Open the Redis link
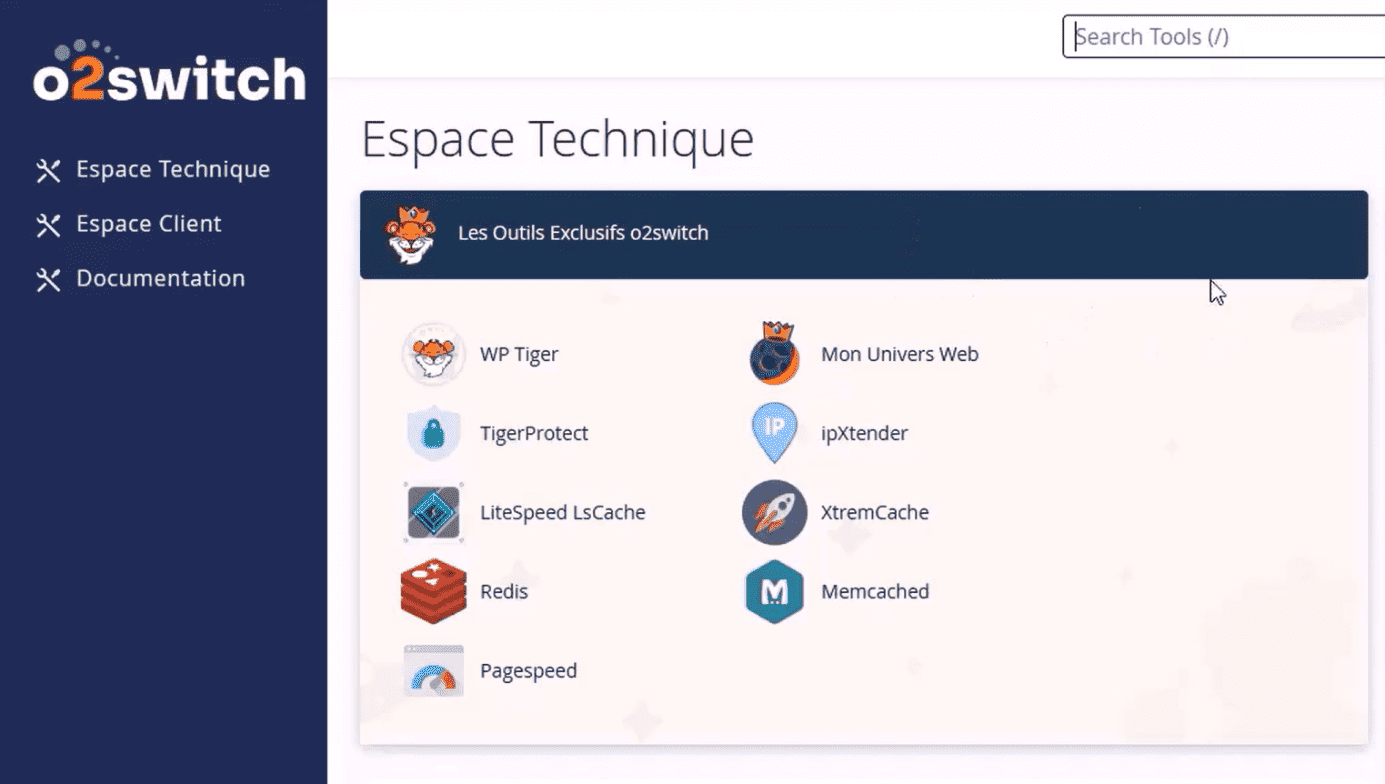Viewport: 1385px width, 784px height. pos(504,591)
